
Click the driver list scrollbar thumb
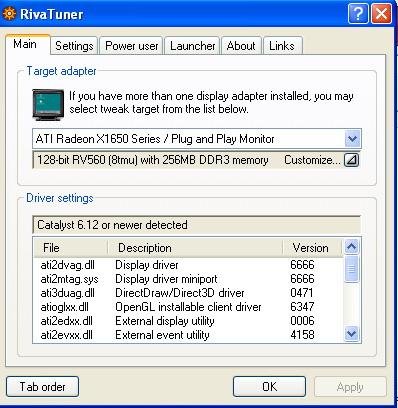point(352,269)
